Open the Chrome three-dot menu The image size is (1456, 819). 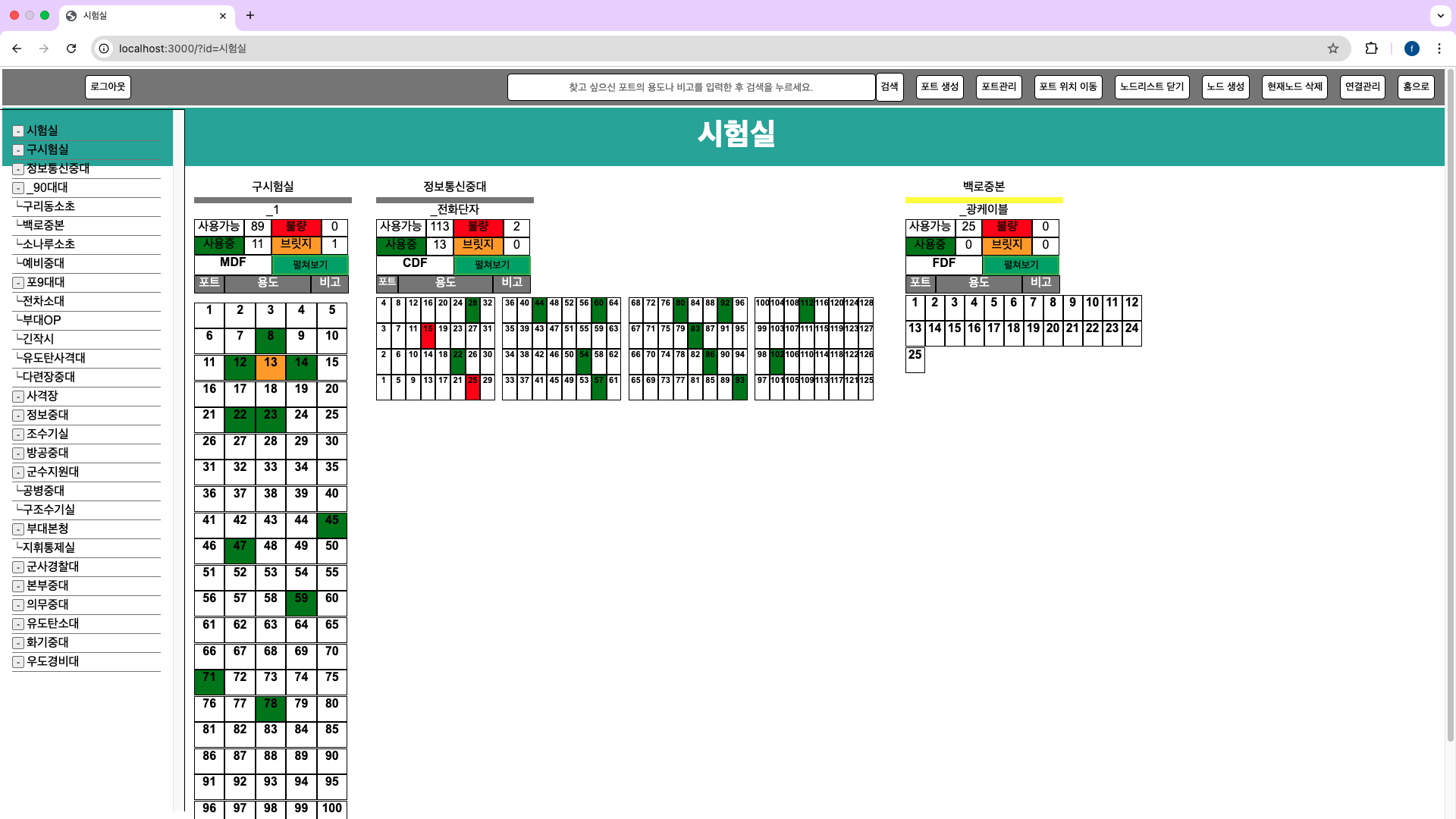1439,49
